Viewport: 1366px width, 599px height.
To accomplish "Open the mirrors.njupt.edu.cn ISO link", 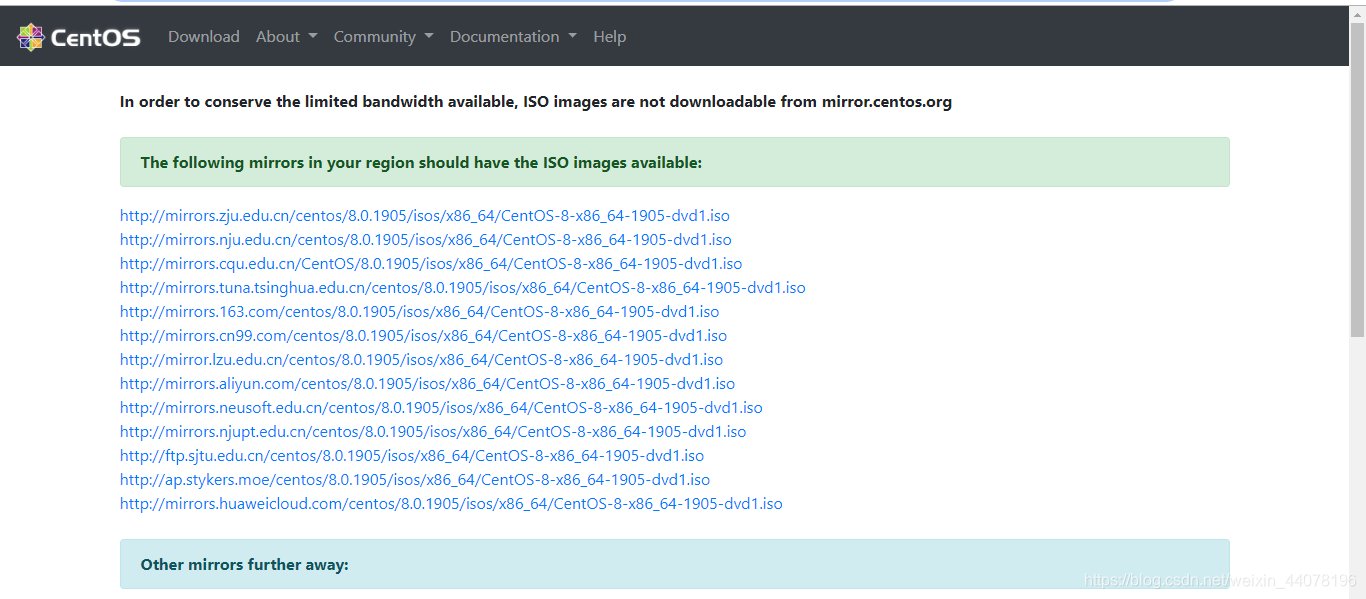I will pos(433,432).
